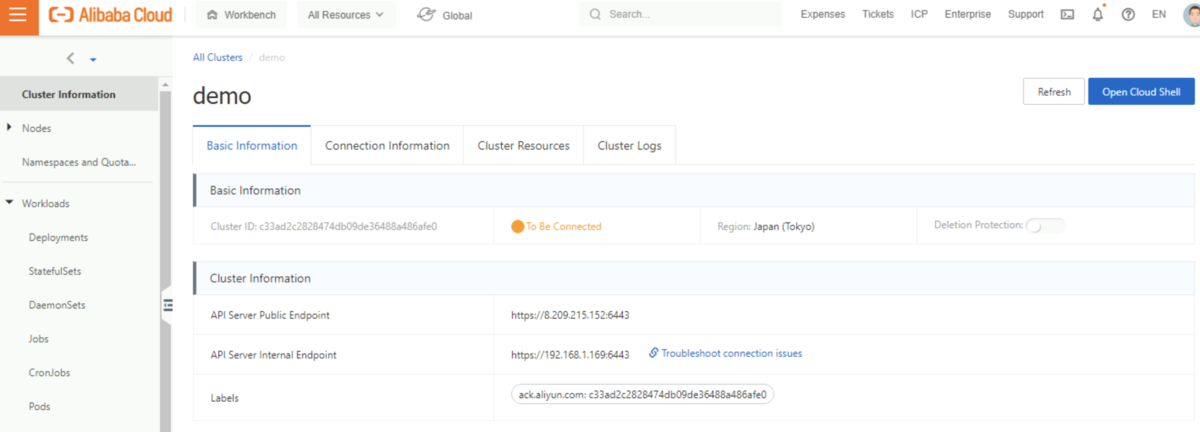Click the Alibaba Cloud logo
Viewport: 1200px width, 432px height.
coord(111,15)
